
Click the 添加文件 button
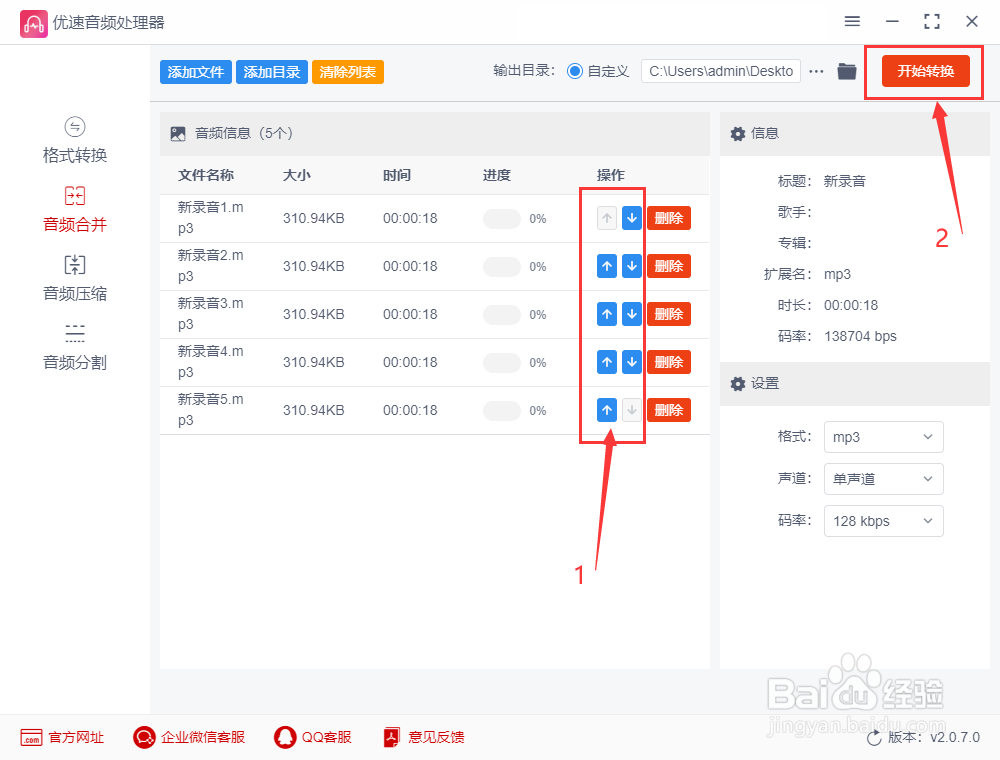(x=196, y=72)
